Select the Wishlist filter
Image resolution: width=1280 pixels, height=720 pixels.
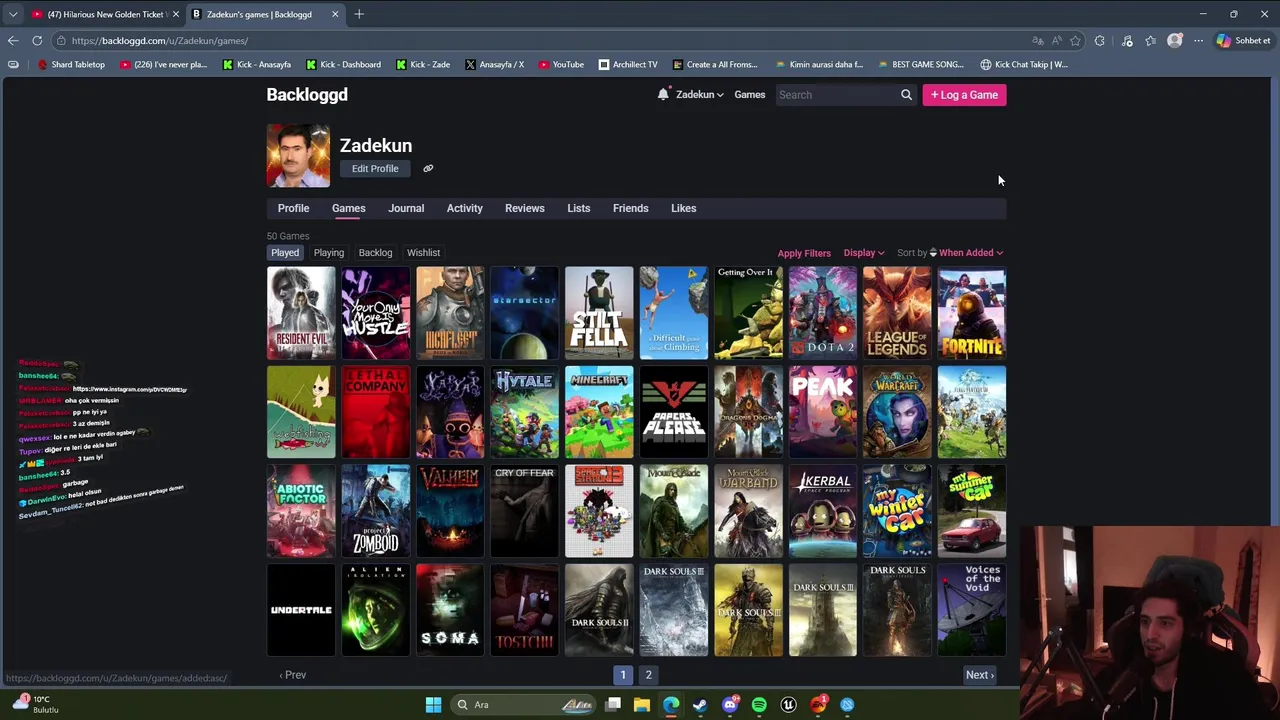pyautogui.click(x=424, y=253)
